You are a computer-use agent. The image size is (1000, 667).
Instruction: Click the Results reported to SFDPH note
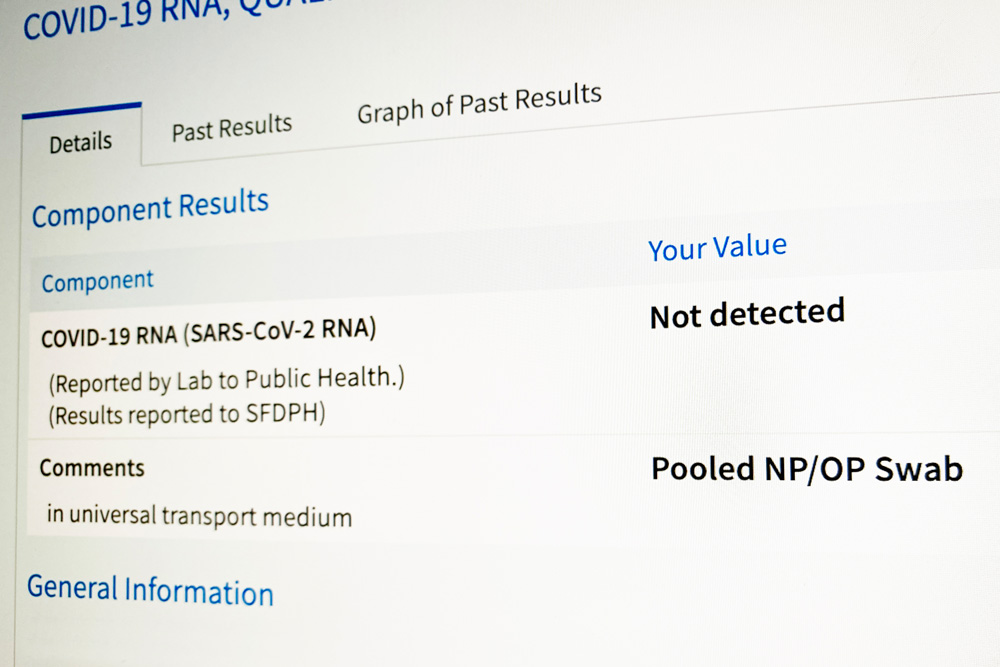(187, 414)
